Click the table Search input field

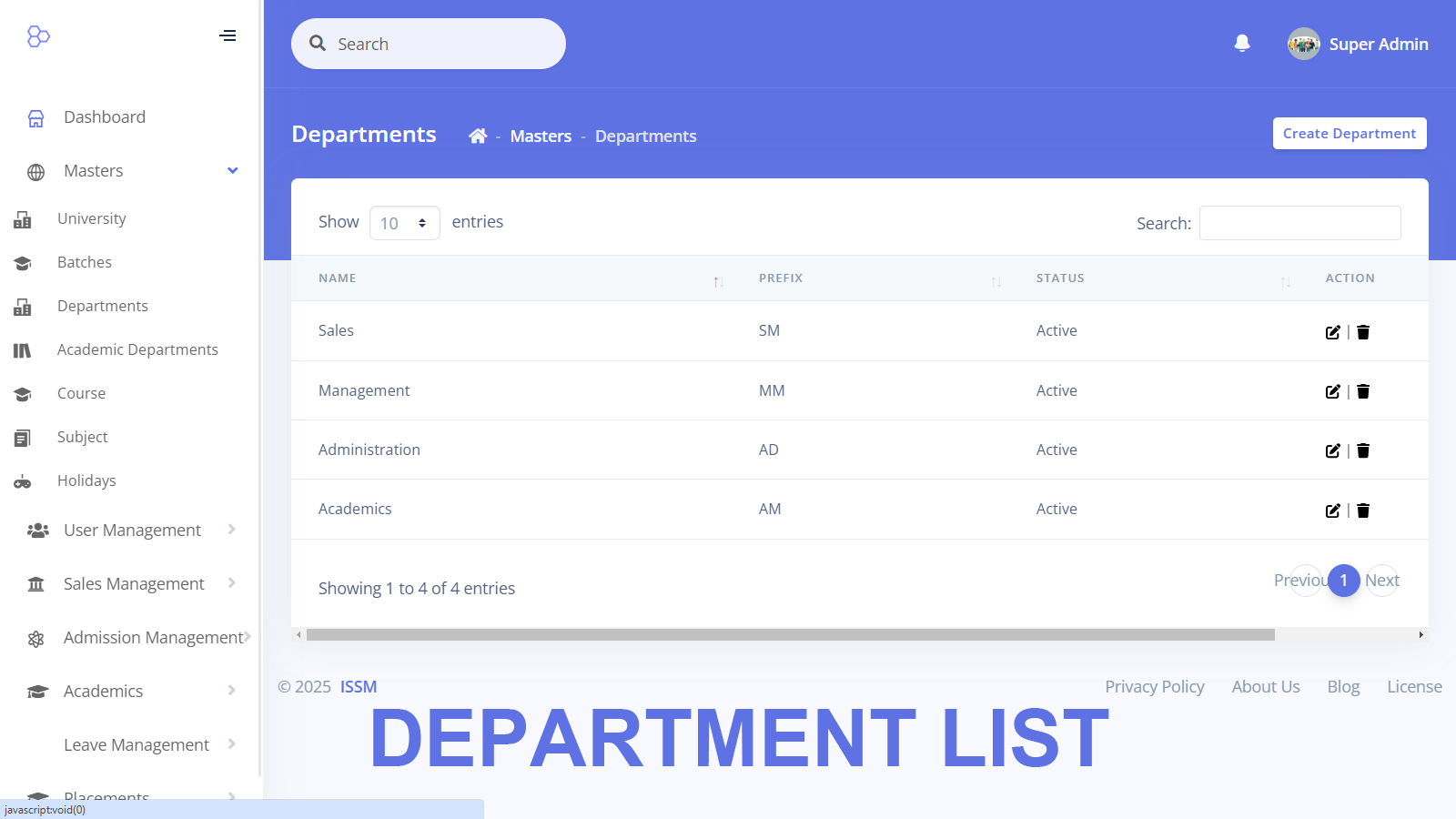[x=1299, y=223]
